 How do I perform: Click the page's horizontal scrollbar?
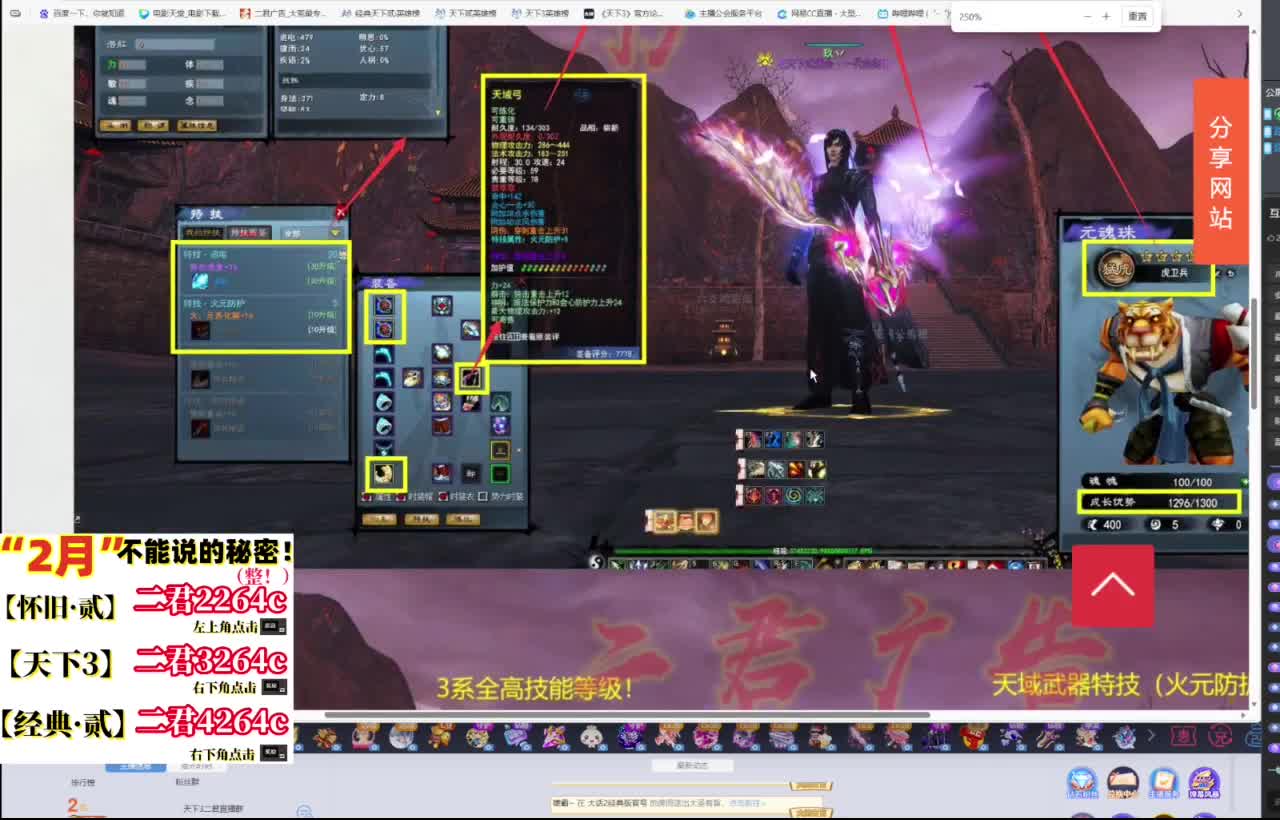click(x=627, y=715)
